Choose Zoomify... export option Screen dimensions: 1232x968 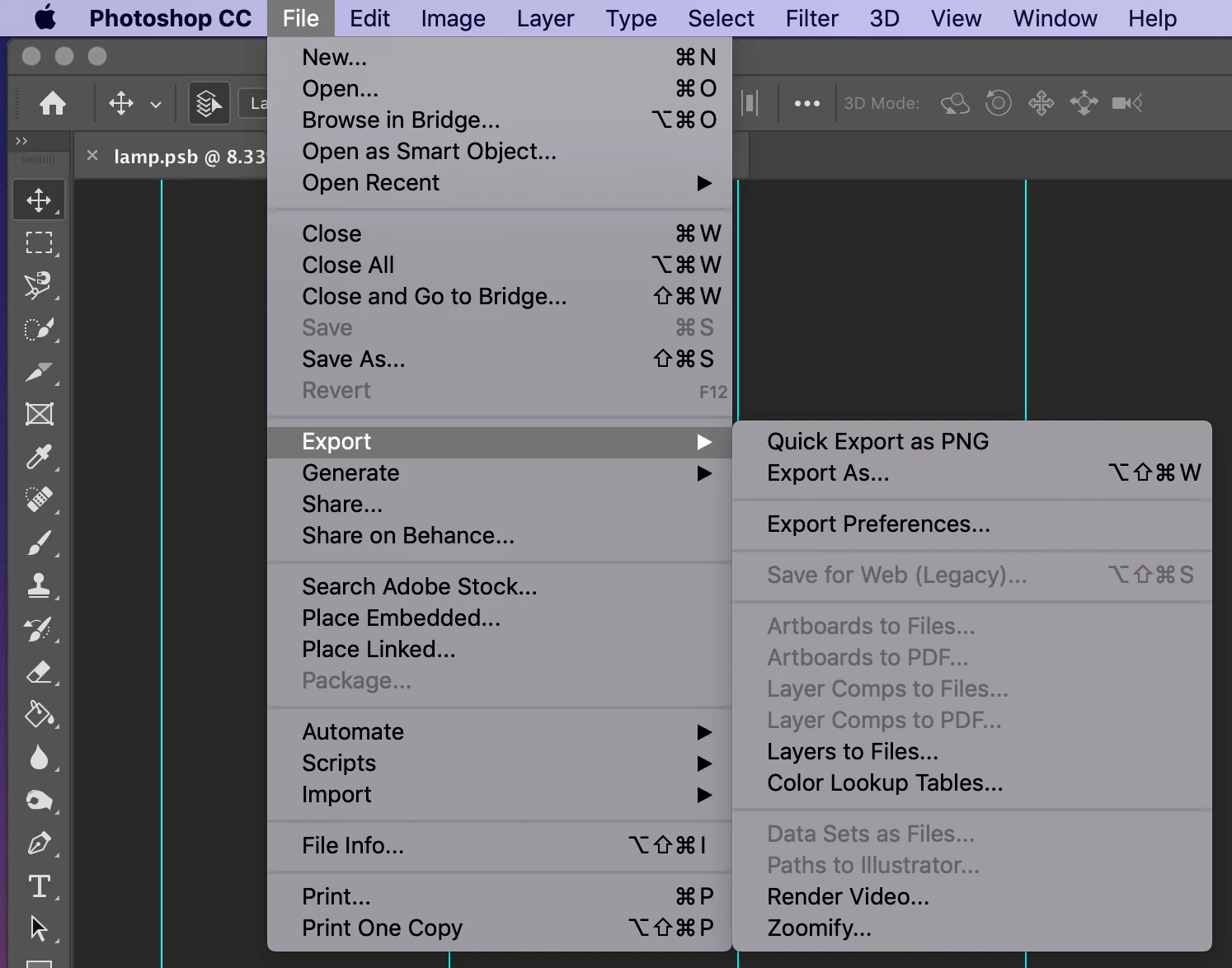[972, 928]
